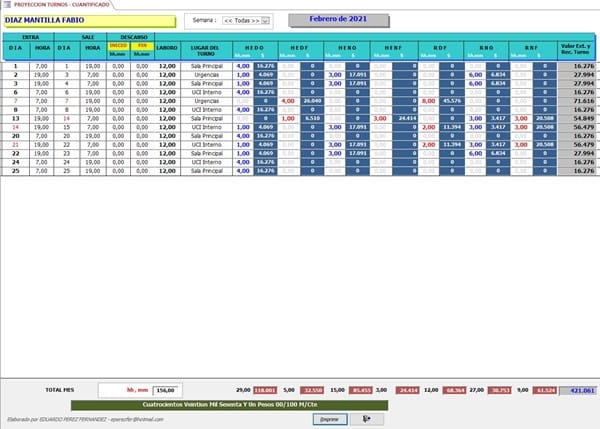The image size is (600, 429).
Task: Click the LABORO column header
Action: (167, 48)
